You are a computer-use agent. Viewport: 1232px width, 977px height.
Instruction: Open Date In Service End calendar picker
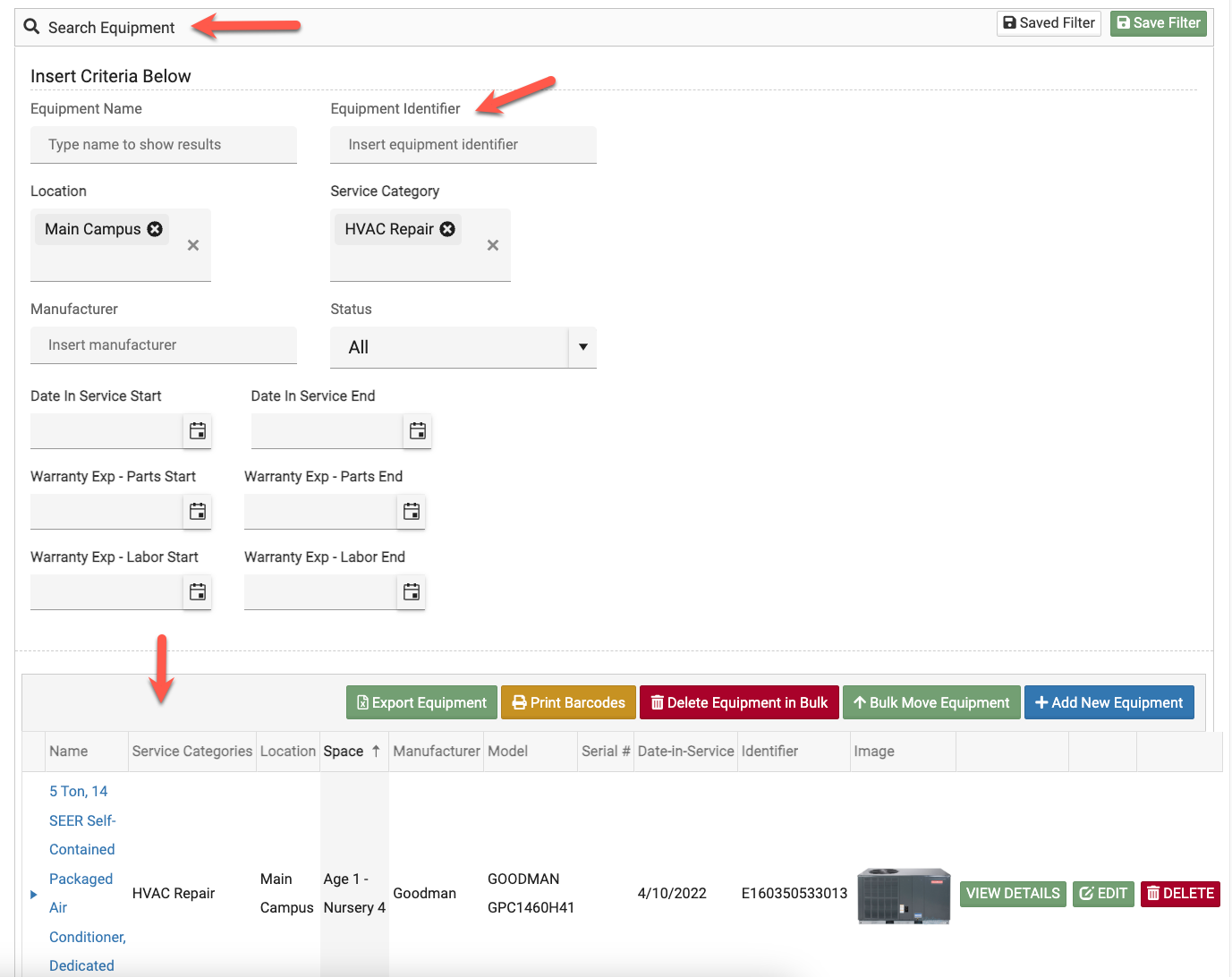coord(418,431)
